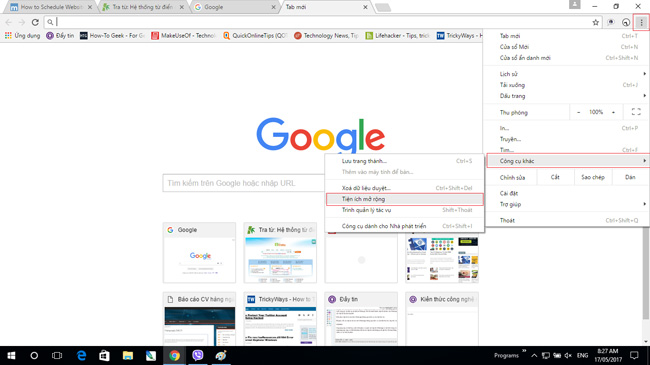650x365 pixels.
Task: Open the notification center icon
Action: click(x=634, y=355)
